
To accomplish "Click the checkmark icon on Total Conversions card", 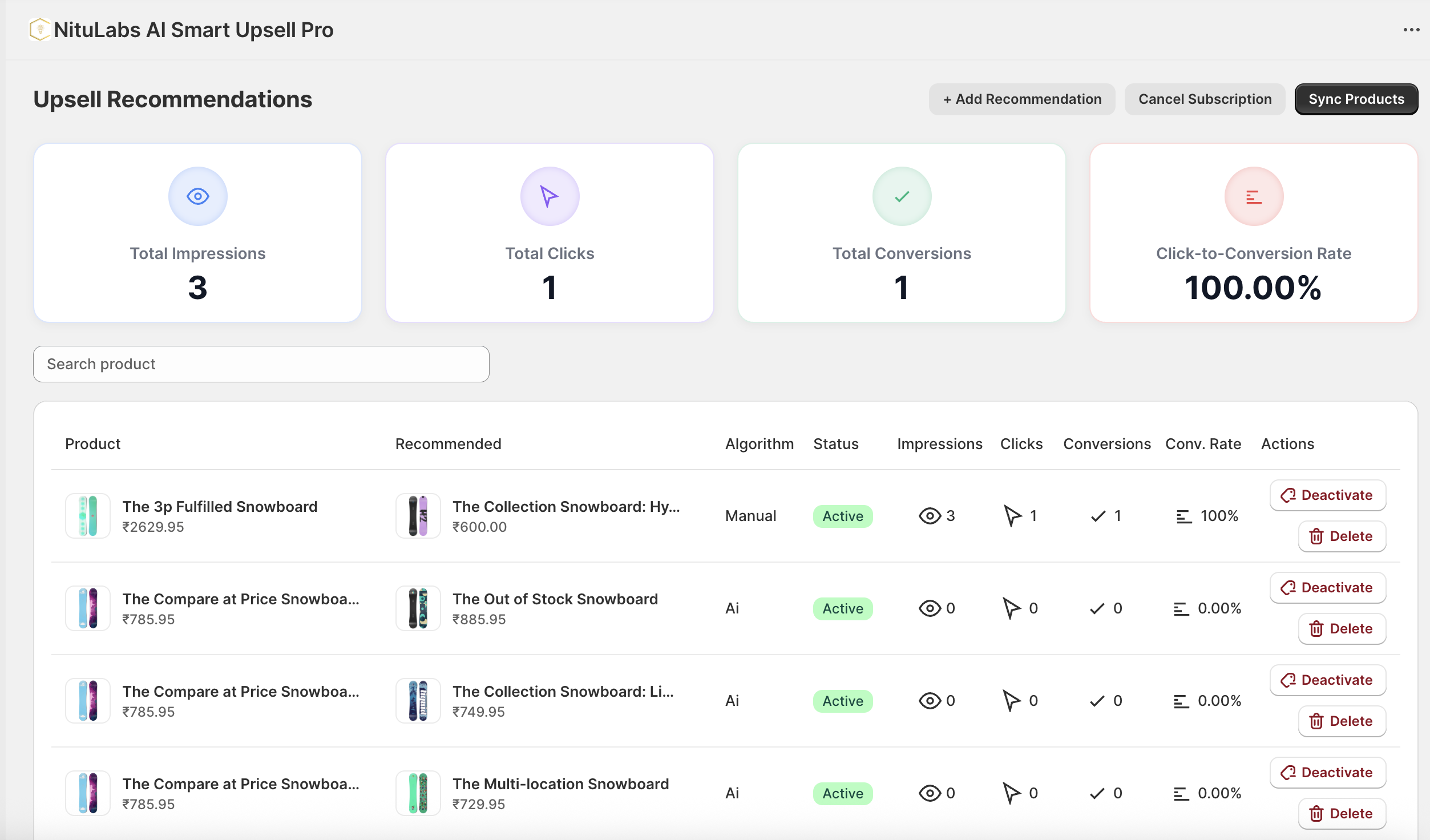I will pos(900,196).
